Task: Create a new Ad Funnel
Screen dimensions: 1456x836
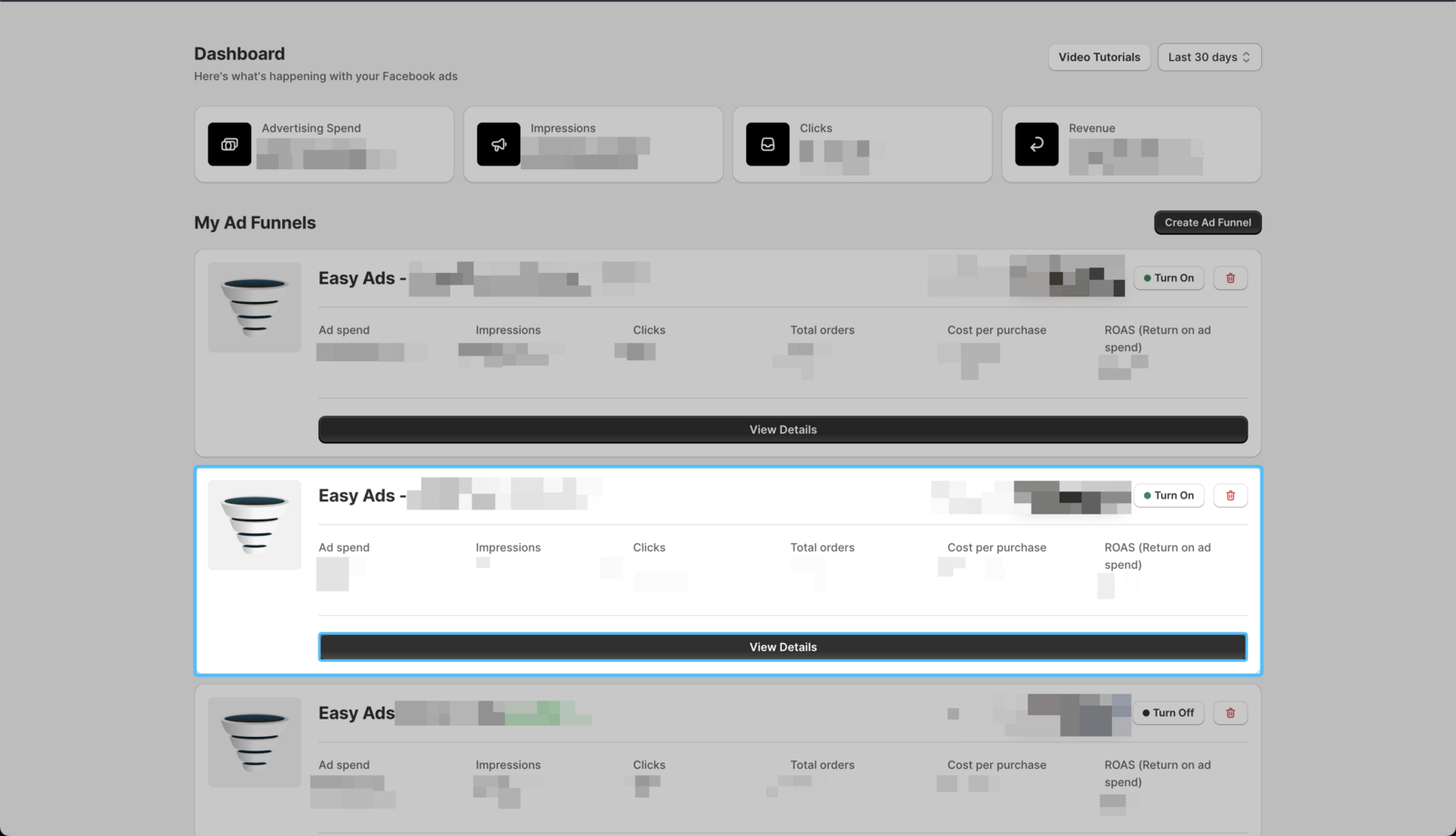Action: tap(1208, 223)
